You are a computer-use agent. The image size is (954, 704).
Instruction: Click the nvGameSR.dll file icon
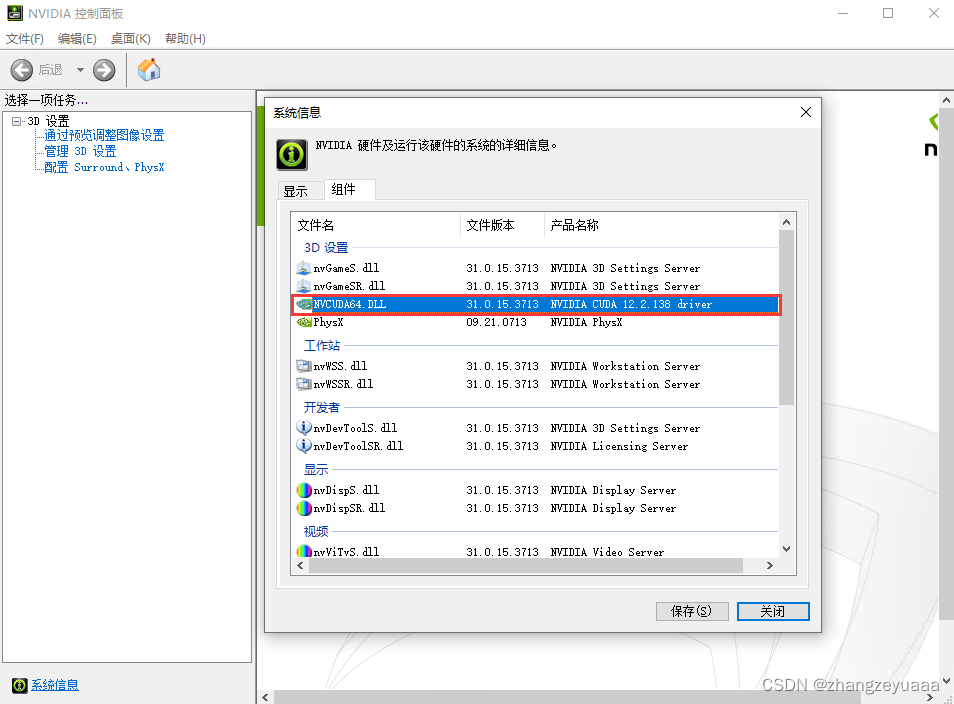tap(304, 286)
